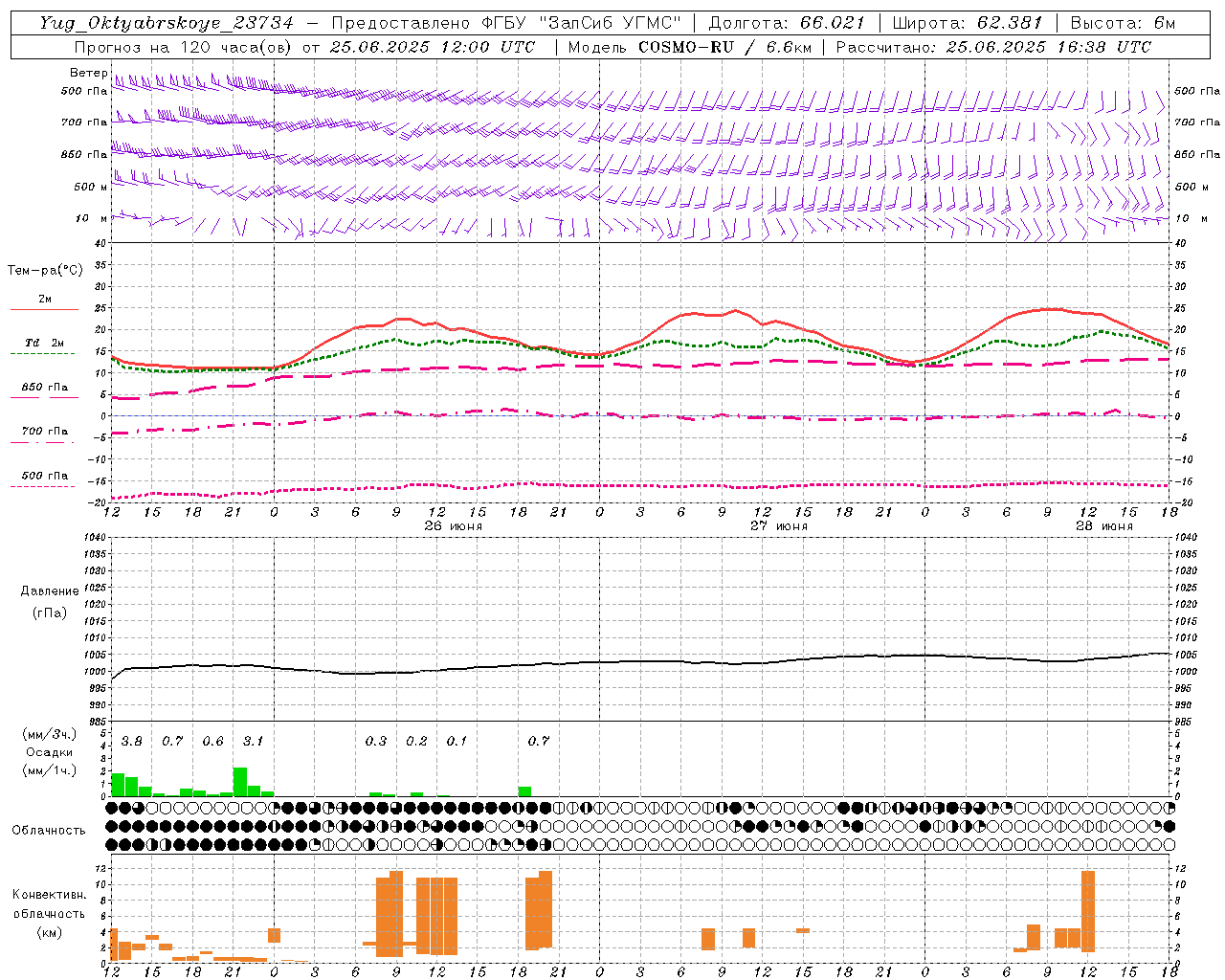The image size is (1225, 980).
Task: Click the "Тем-ра(°C)" temperature panel label
Action: [x=45, y=271]
